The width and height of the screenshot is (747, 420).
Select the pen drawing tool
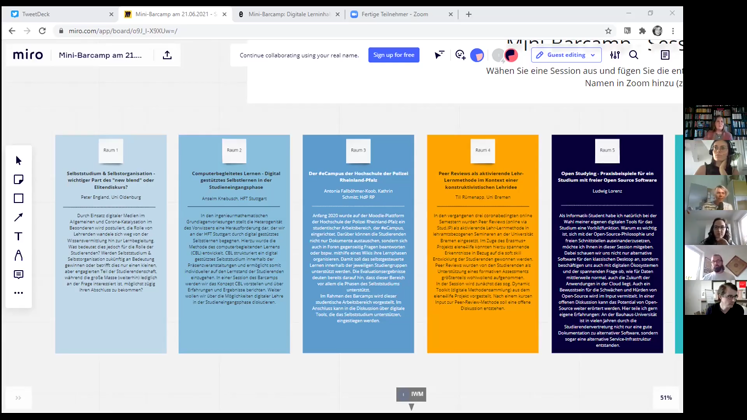[18, 256]
